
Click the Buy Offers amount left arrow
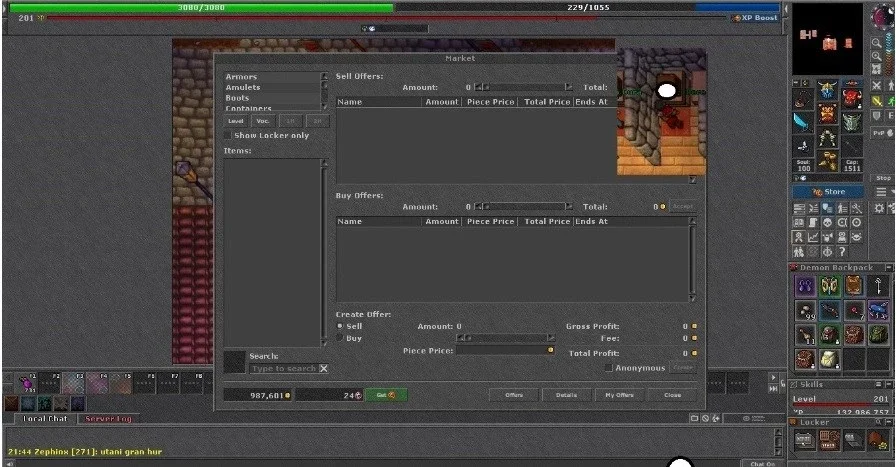[479, 206]
